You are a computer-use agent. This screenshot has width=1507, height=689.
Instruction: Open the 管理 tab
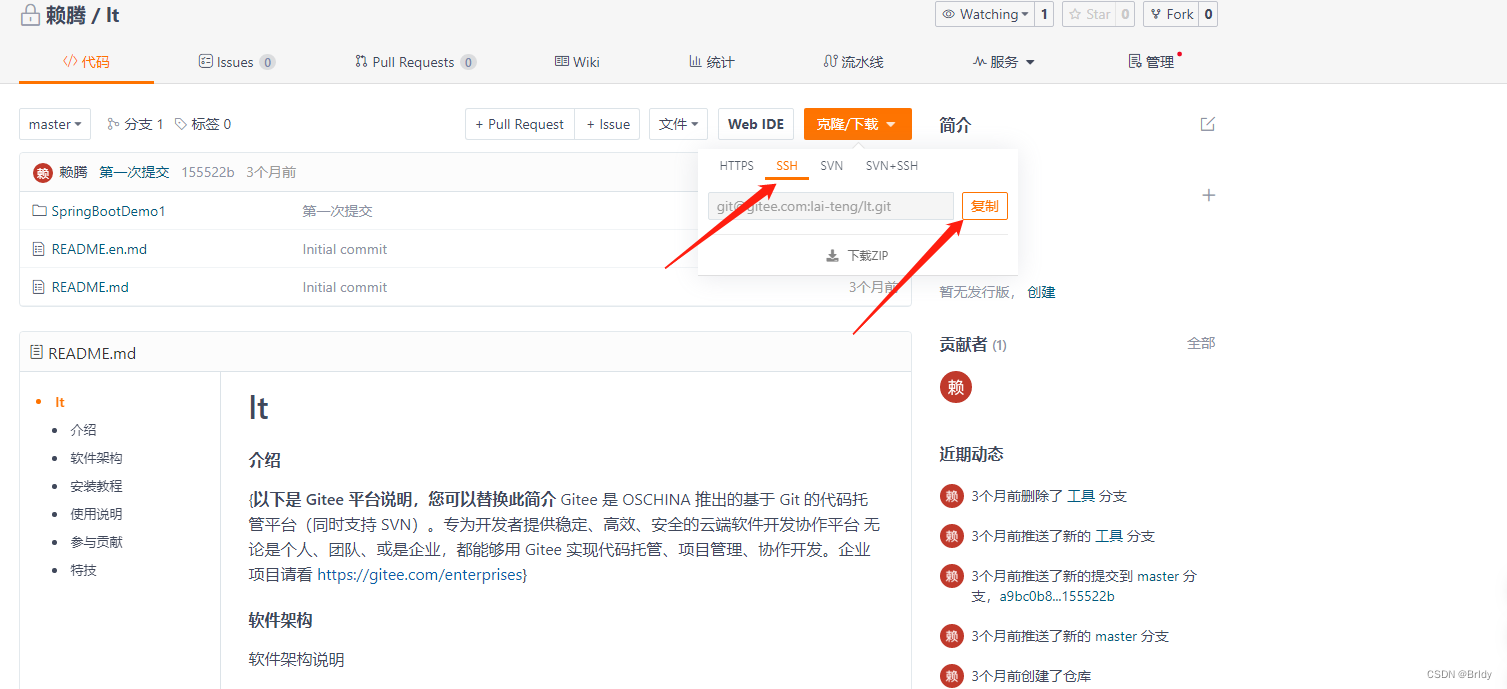click(1152, 62)
